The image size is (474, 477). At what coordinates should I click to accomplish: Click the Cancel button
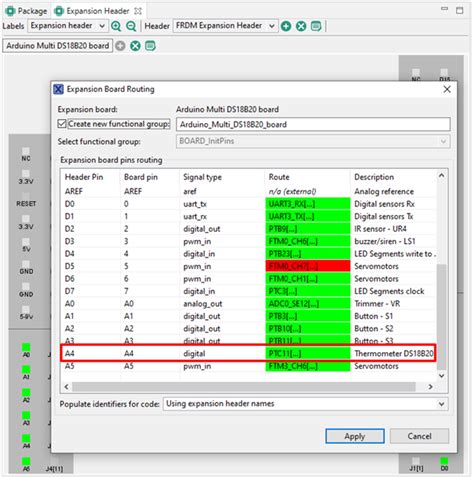tap(419, 436)
